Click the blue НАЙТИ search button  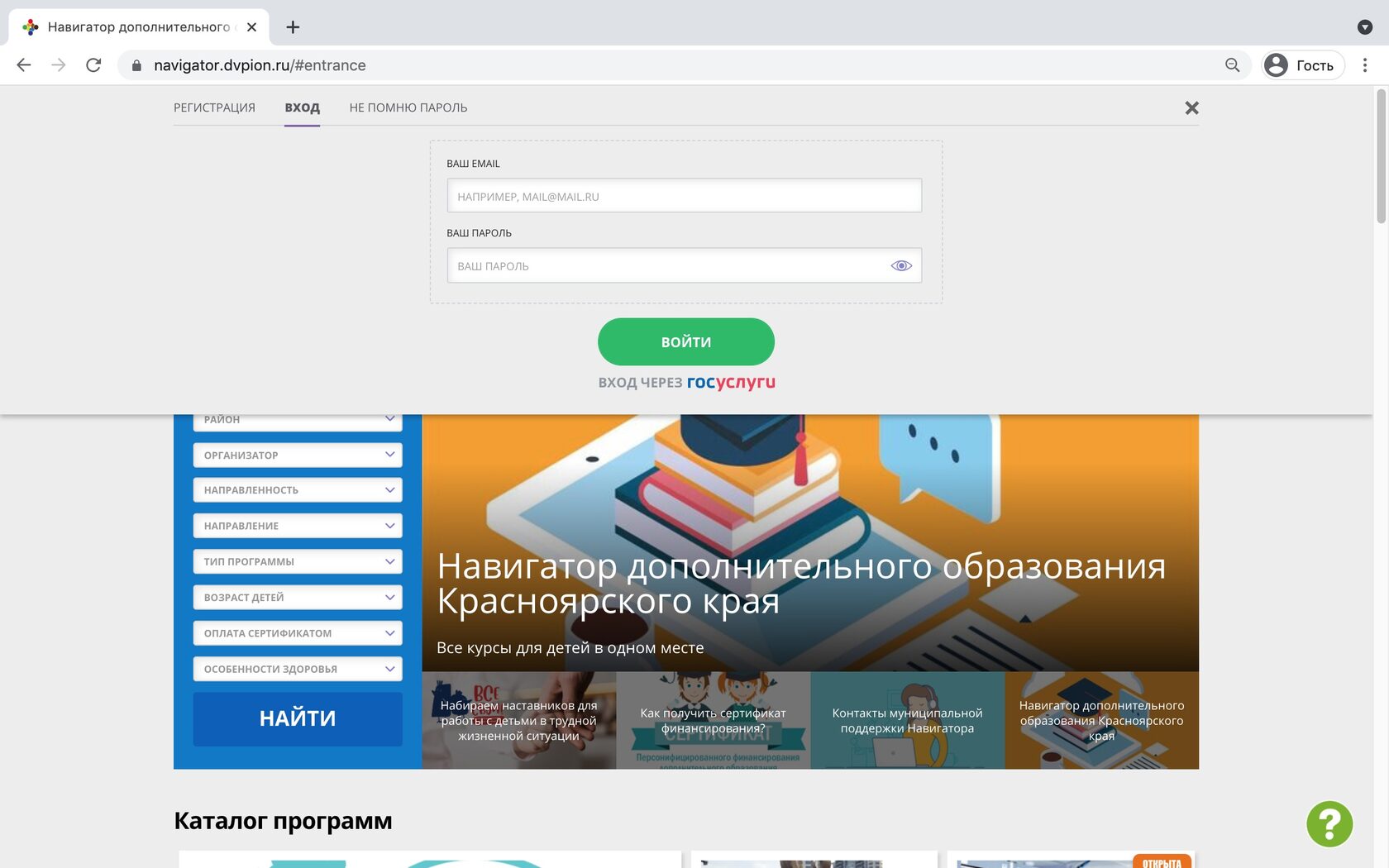[298, 719]
